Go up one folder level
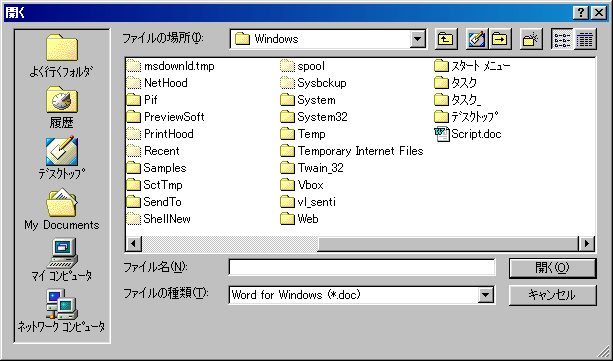The image size is (613, 361). pyautogui.click(x=446, y=39)
